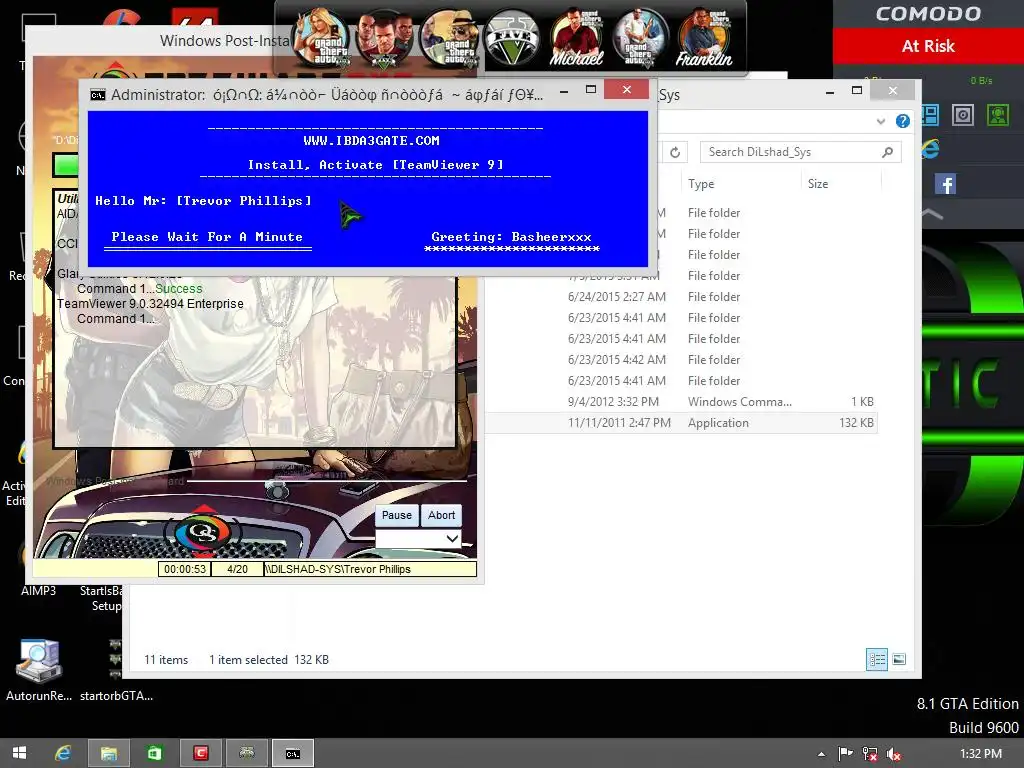Viewport: 1024px width, 768px height.
Task: Open the AutorunRe... desktop icon
Action: (39, 671)
